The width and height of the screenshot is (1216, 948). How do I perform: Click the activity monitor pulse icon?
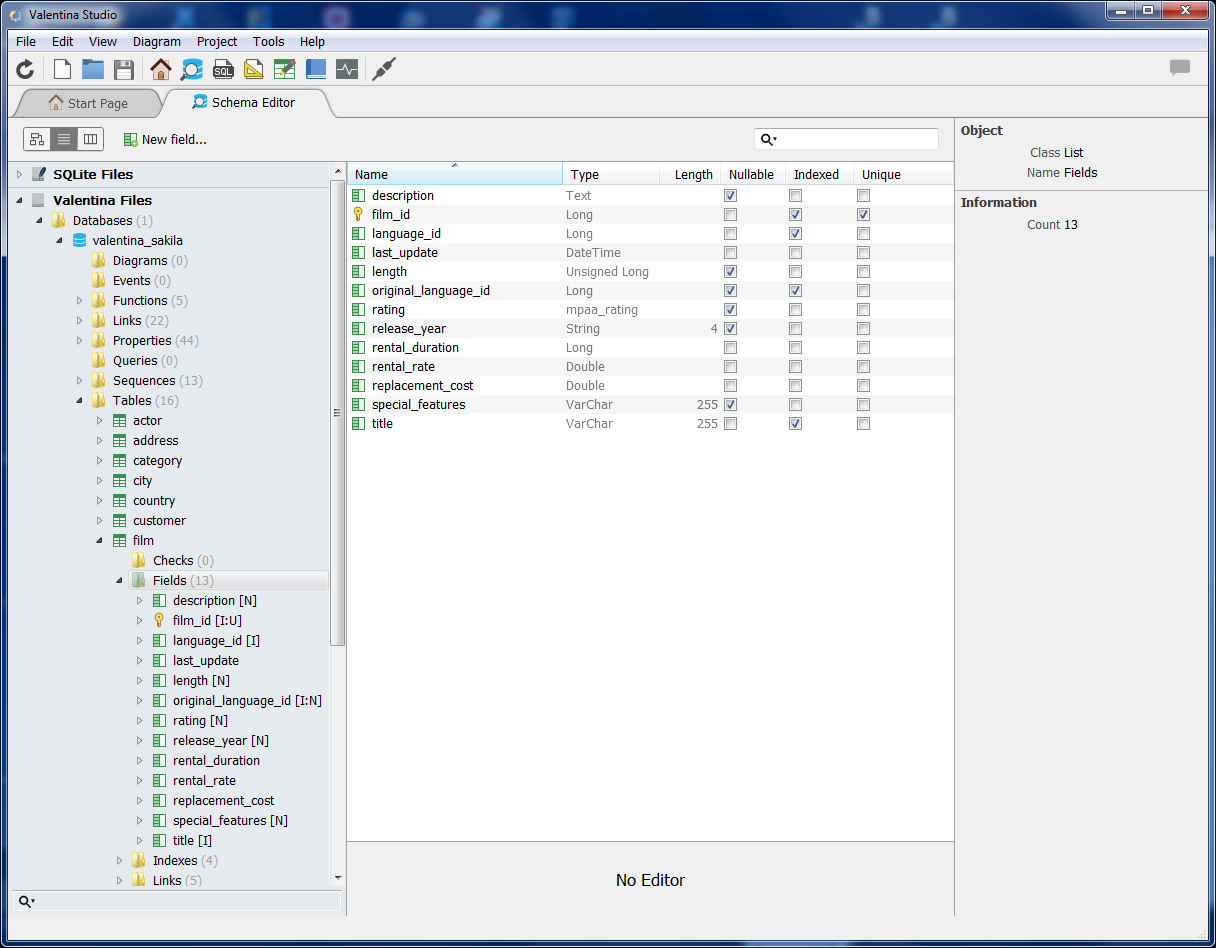click(x=347, y=69)
